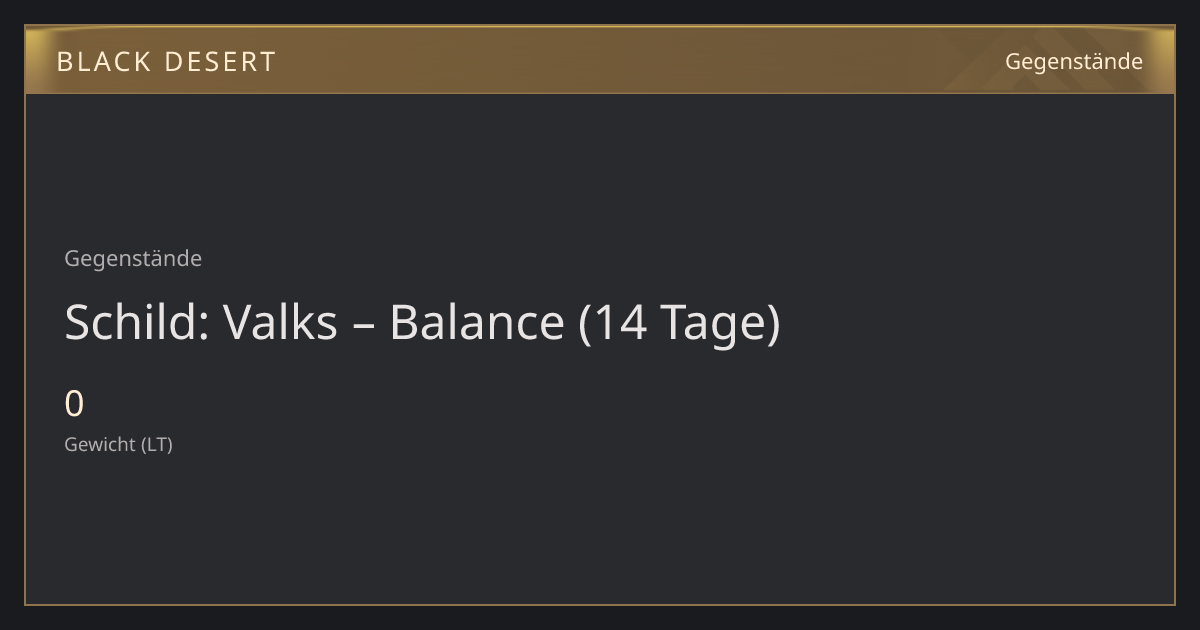Select the weight value 0
Viewport: 1200px width, 630px height.
tap(74, 404)
